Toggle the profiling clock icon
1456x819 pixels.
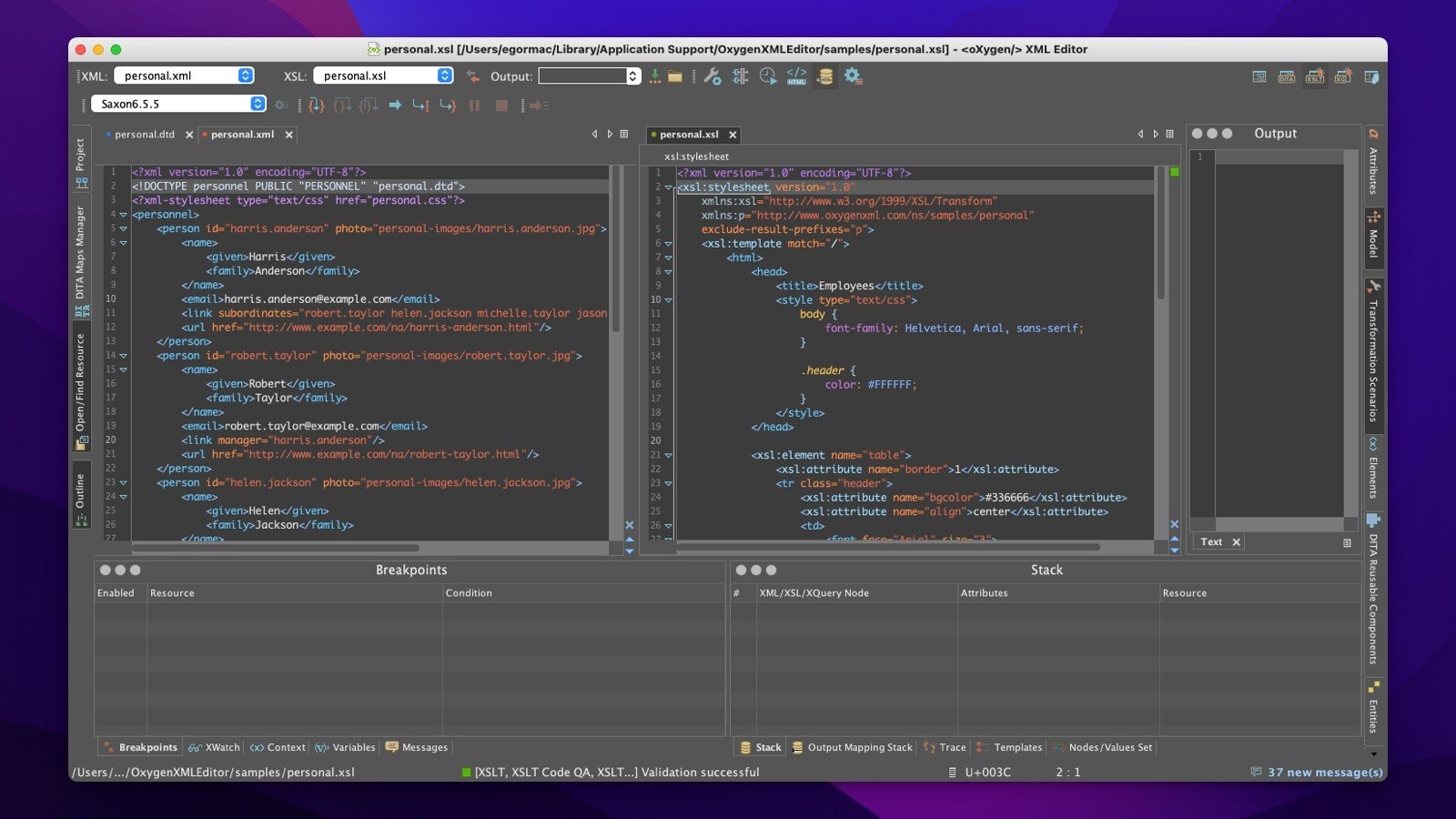pos(768,76)
